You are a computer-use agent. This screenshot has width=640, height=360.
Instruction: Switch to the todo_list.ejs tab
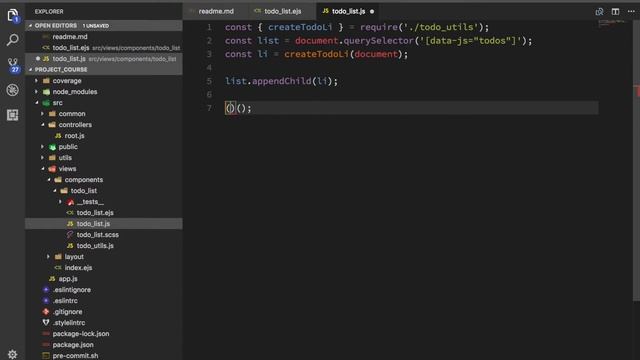tap(282, 11)
